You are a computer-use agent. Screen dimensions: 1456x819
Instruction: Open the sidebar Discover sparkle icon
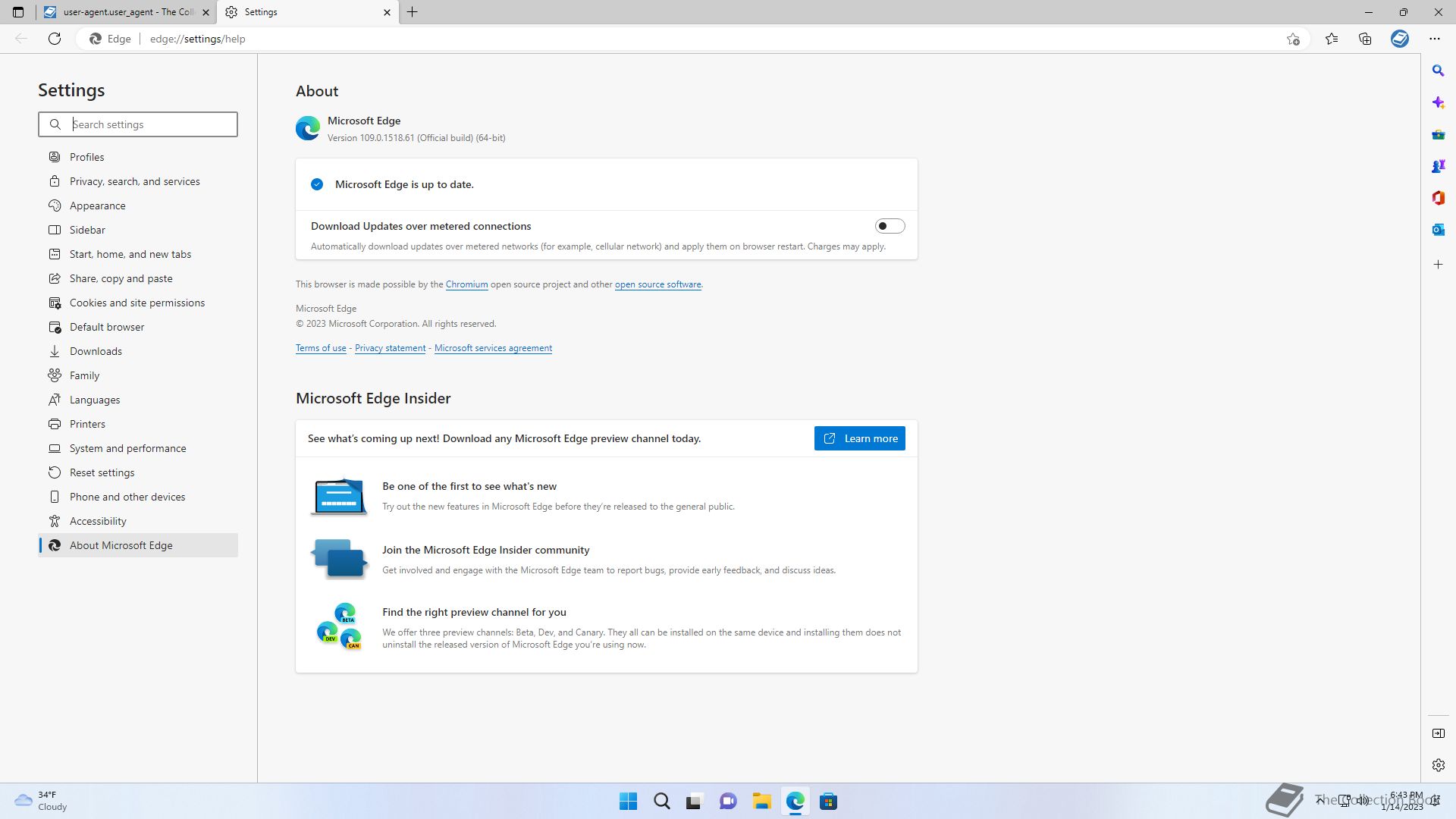point(1438,102)
